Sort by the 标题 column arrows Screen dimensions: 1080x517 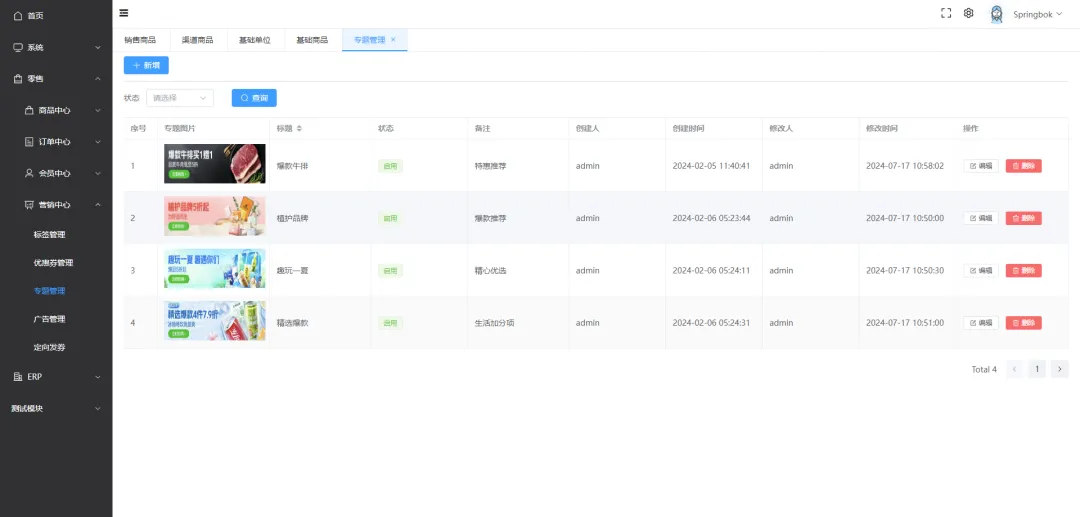pyautogui.click(x=299, y=129)
